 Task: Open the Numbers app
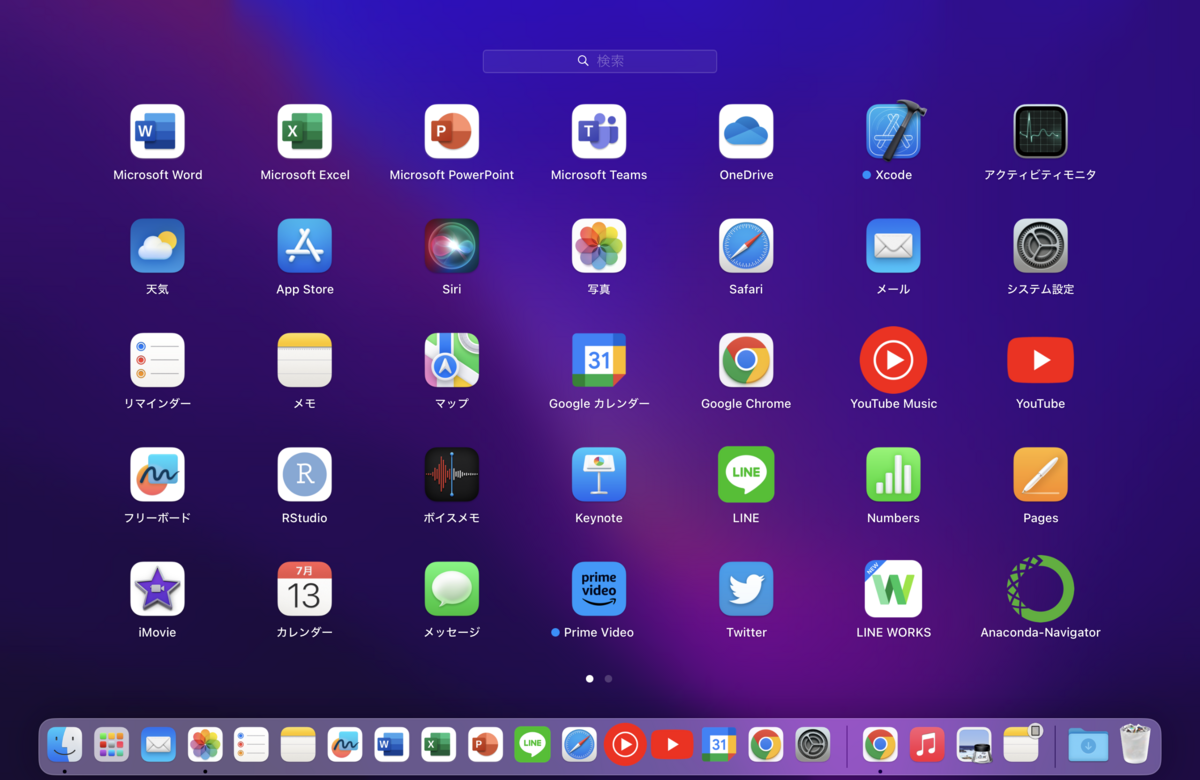[x=893, y=474]
